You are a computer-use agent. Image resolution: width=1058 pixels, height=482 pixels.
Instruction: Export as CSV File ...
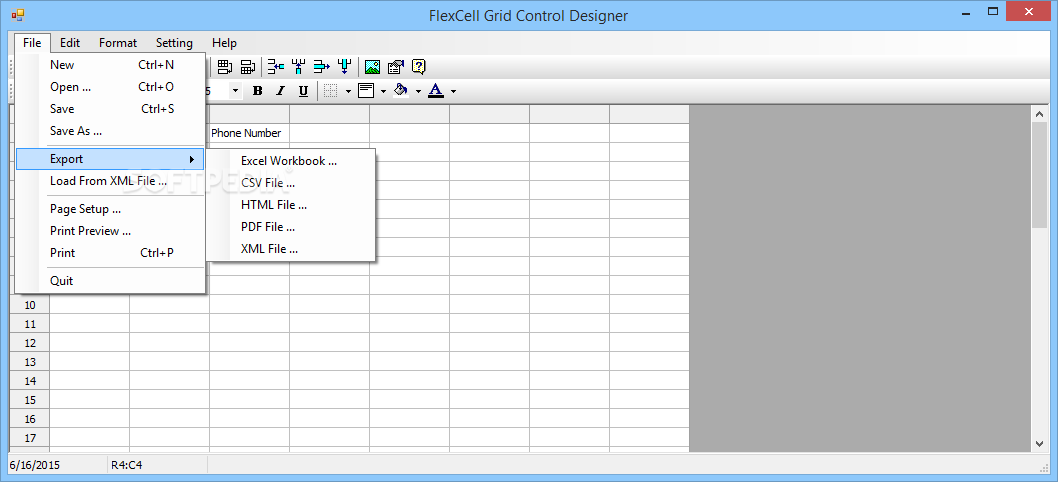(291, 183)
